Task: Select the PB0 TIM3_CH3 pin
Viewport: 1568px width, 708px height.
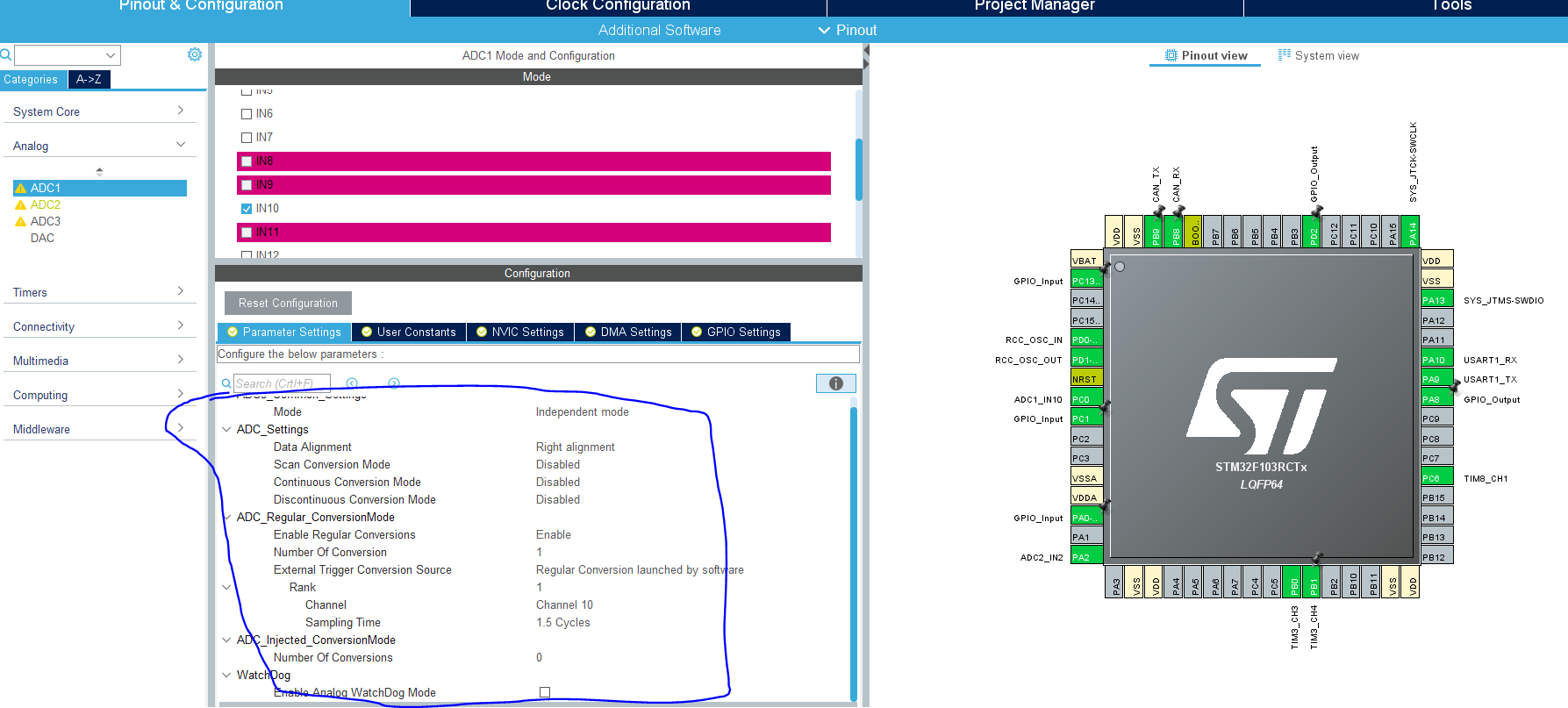Action: (1293, 582)
